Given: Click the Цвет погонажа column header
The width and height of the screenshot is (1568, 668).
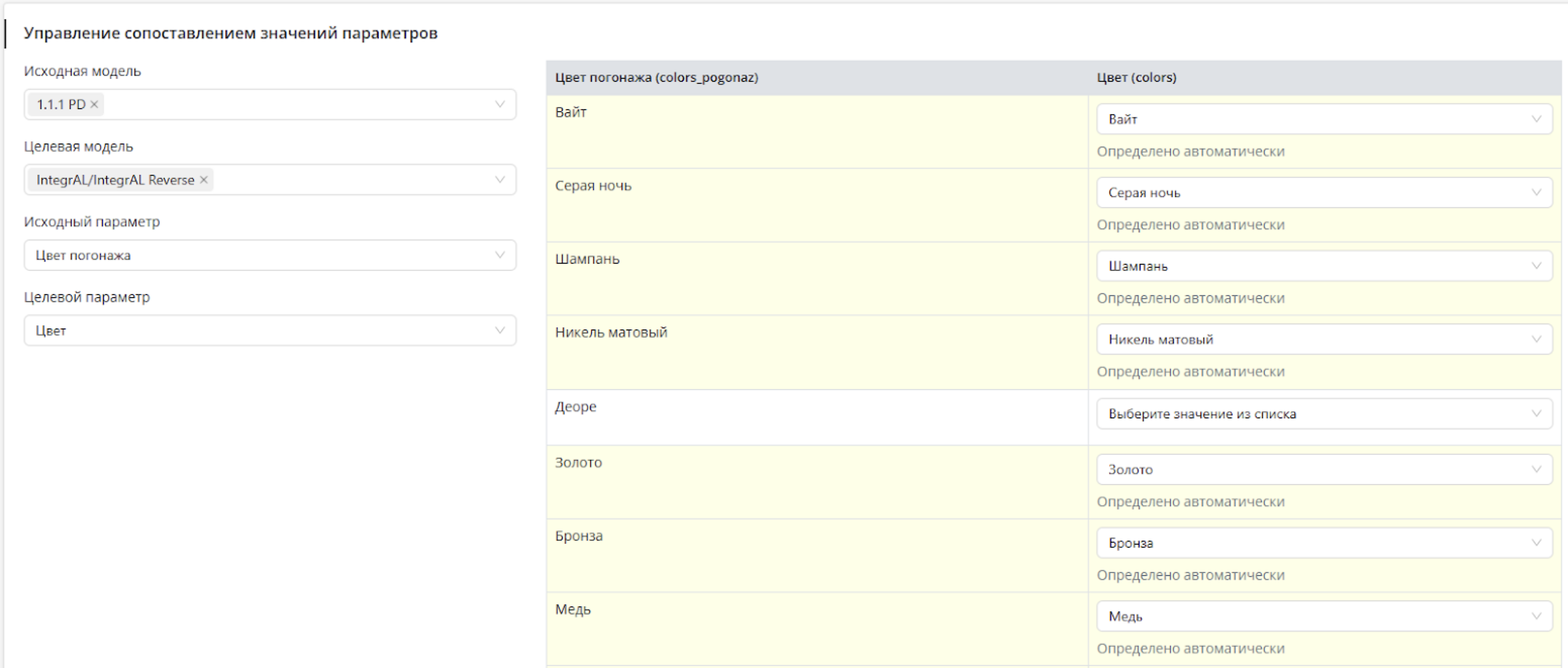Looking at the screenshot, I should click(656, 78).
